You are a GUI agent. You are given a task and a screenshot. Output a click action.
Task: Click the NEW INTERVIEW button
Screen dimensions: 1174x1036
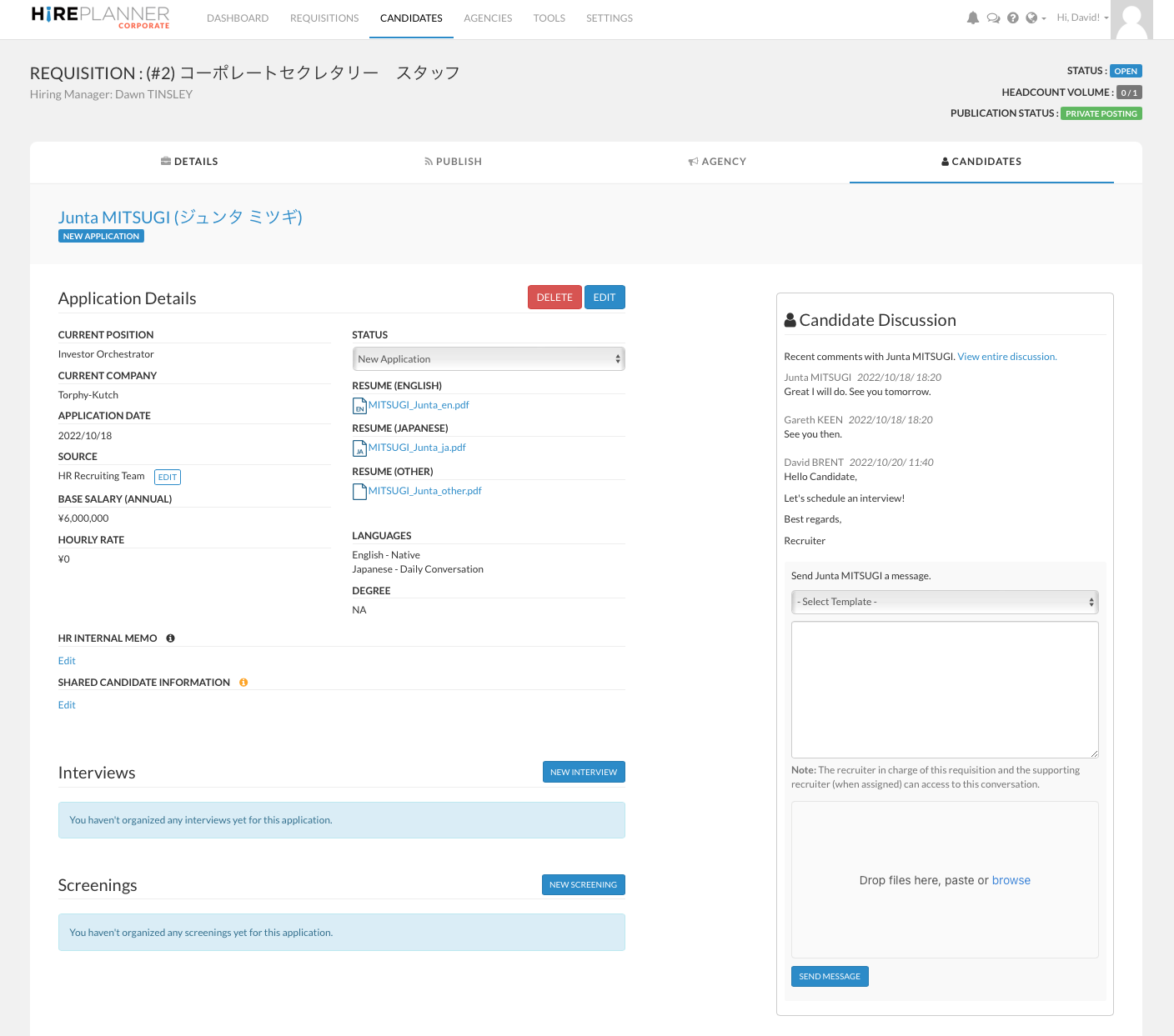tap(583, 772)
